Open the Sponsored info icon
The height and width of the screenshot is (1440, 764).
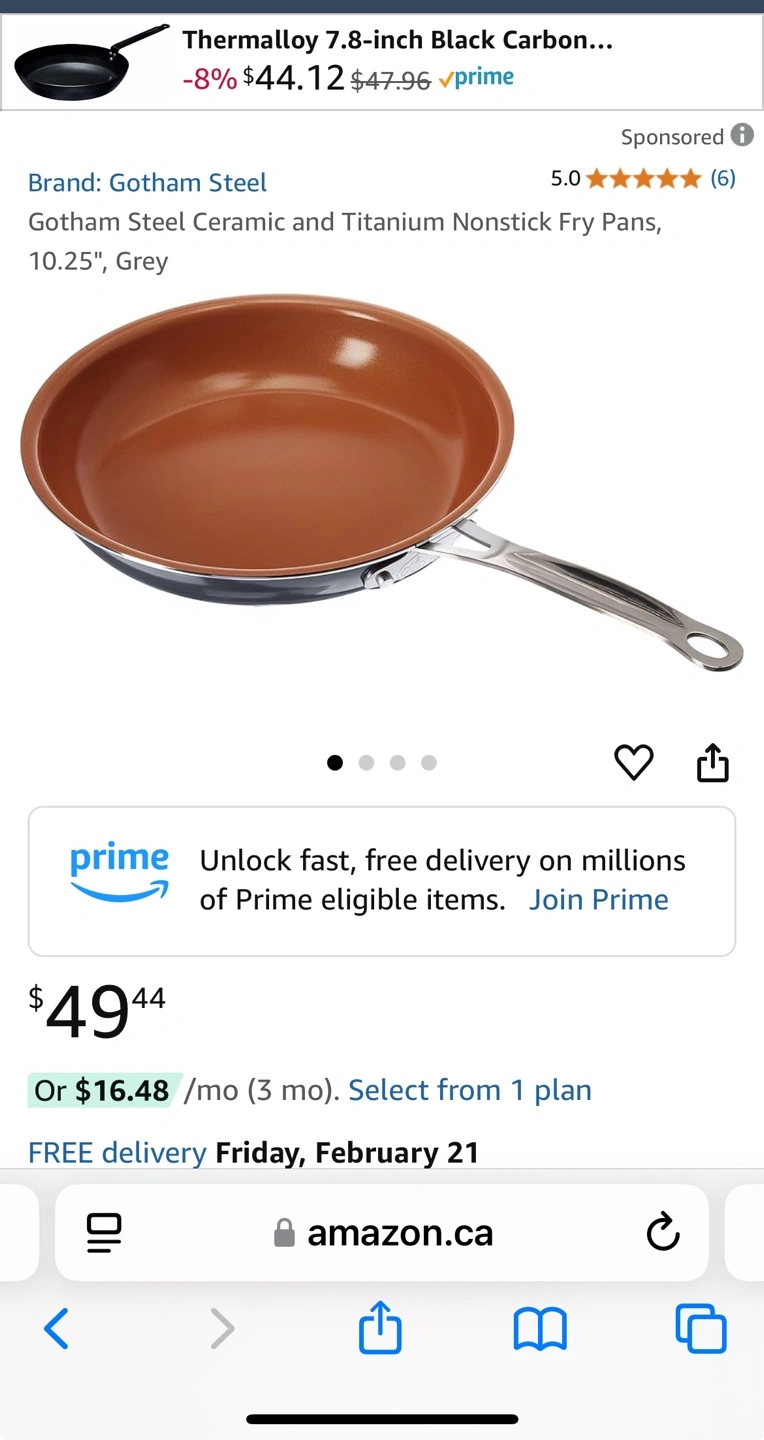[742, 135]
